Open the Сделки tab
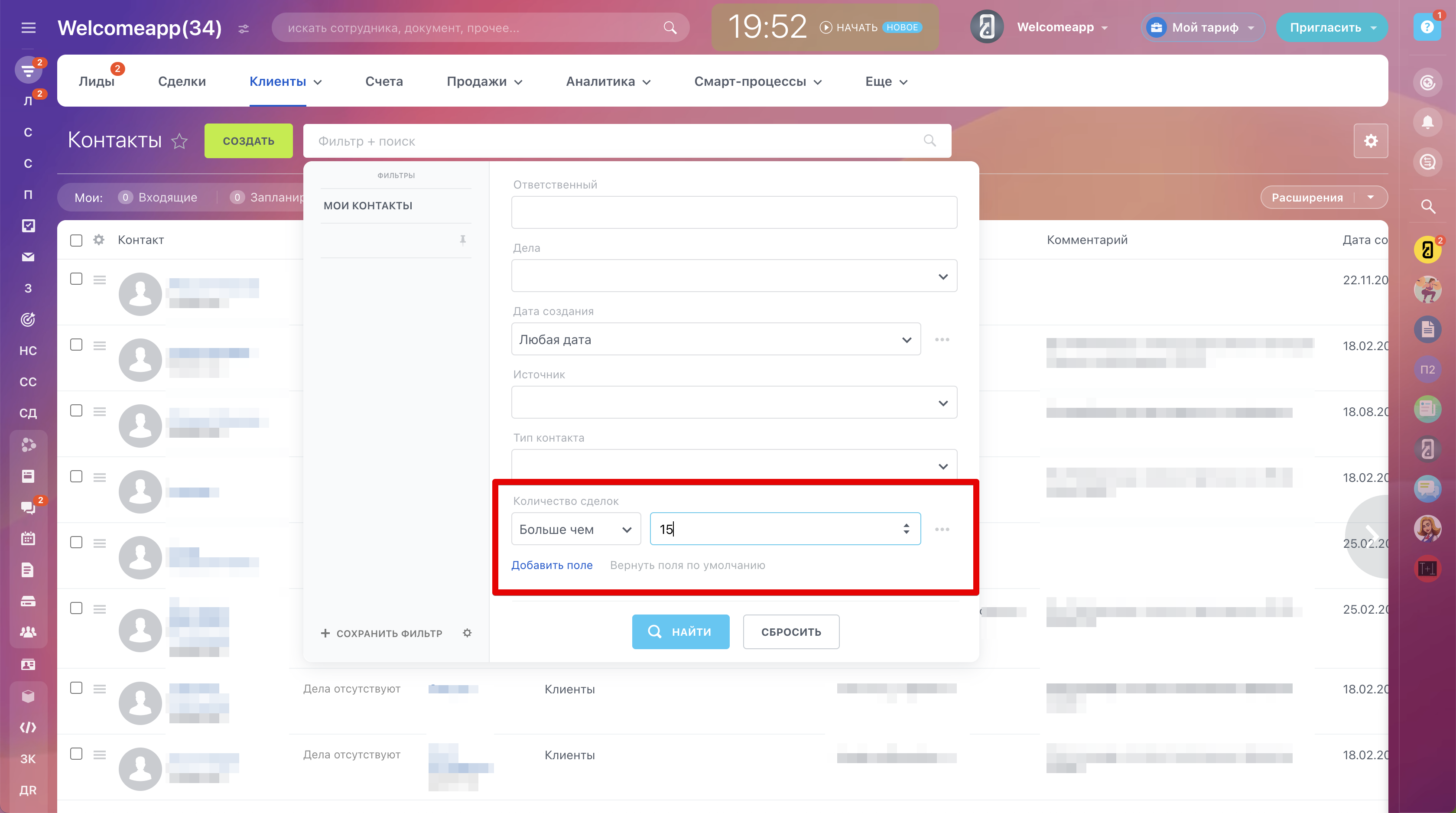The width and height of the screenshot is (1456, 813). click(182, 81)
